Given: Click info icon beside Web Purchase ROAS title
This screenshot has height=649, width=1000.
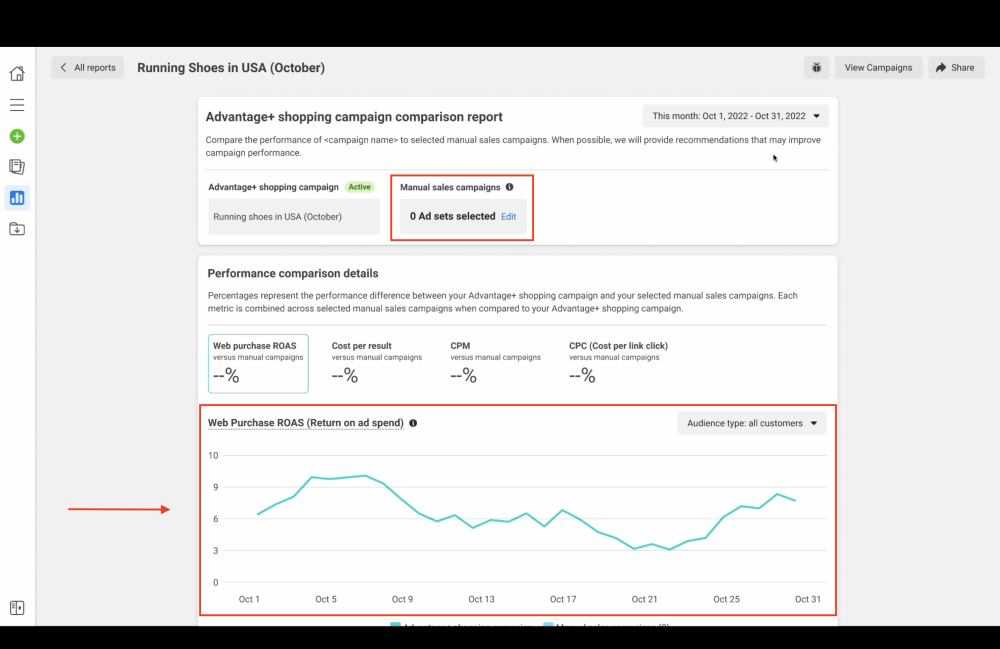Looking at the screenshot, I should point(413,423).
